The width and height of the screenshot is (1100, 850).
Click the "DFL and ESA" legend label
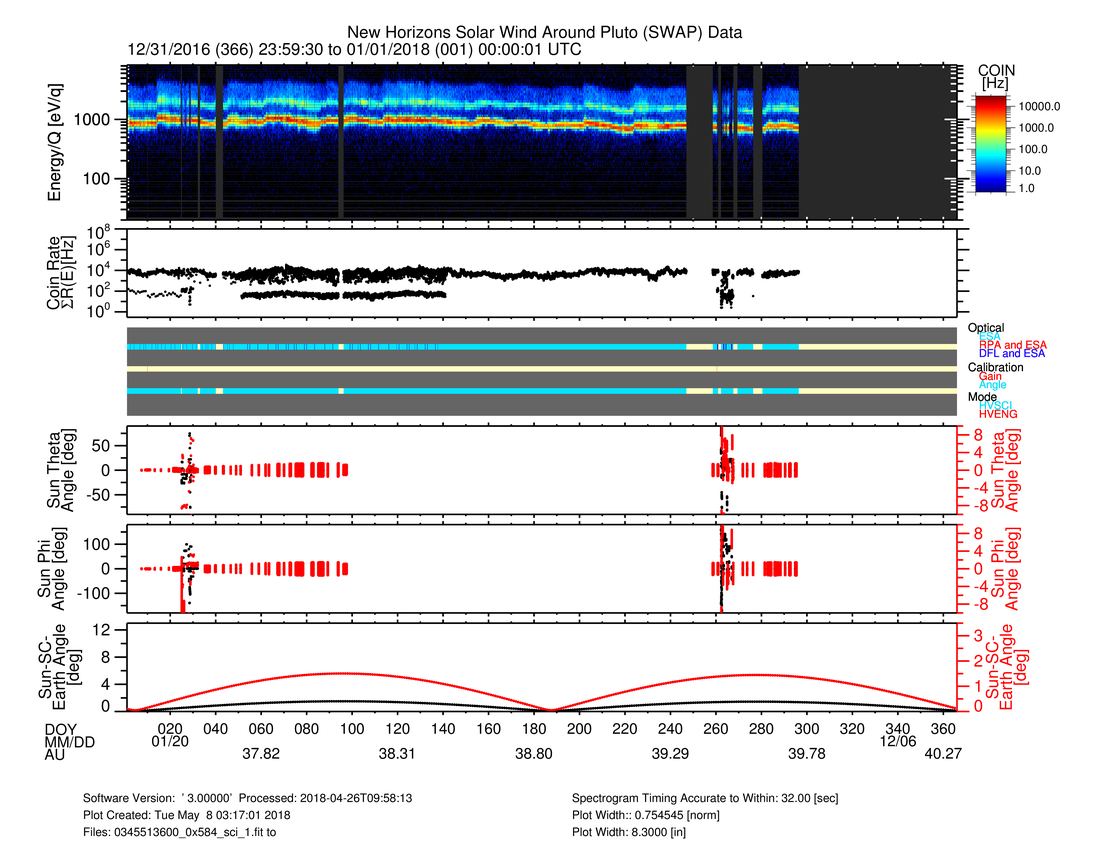(x=1012, y=354)
